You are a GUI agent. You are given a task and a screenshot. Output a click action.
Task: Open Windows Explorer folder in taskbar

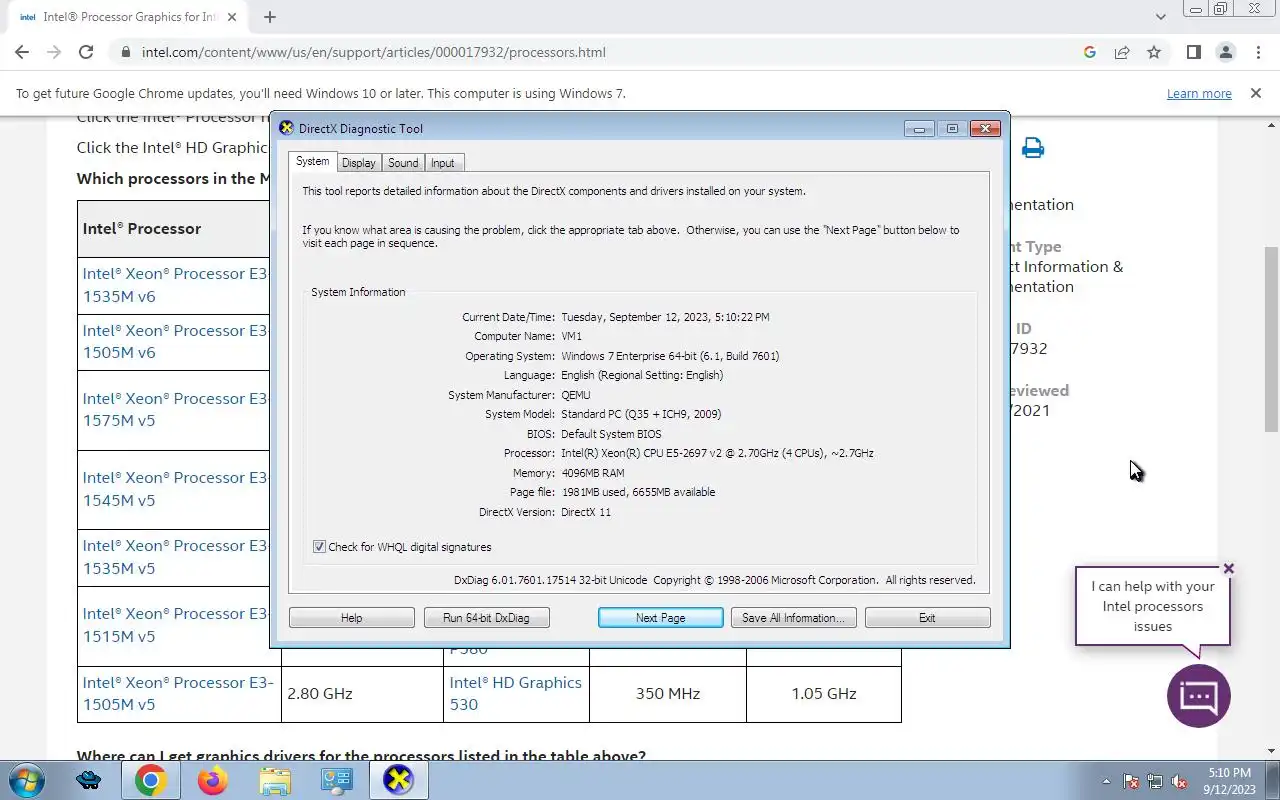(x=274, y=780)
